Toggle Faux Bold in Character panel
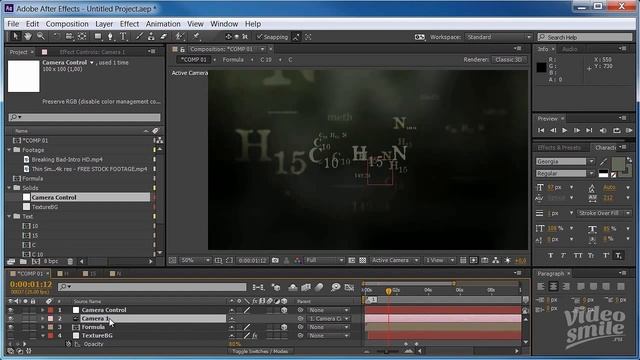 pyautogui.click(x=551, y=256)
